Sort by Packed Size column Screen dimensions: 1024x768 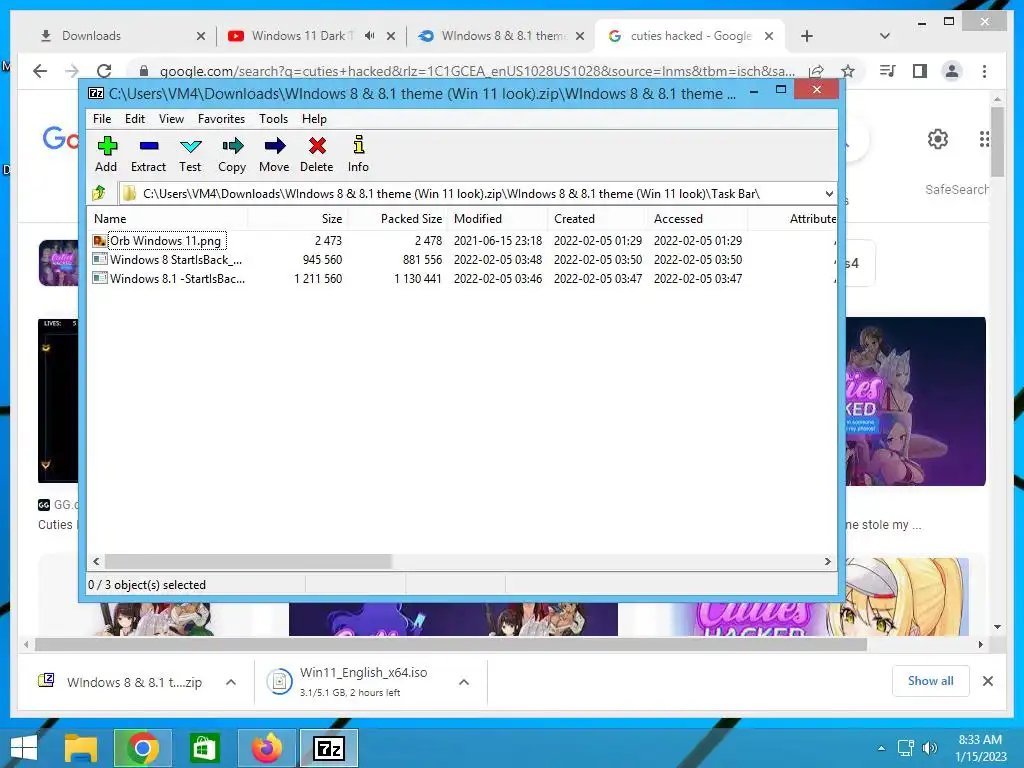(397, 219)
